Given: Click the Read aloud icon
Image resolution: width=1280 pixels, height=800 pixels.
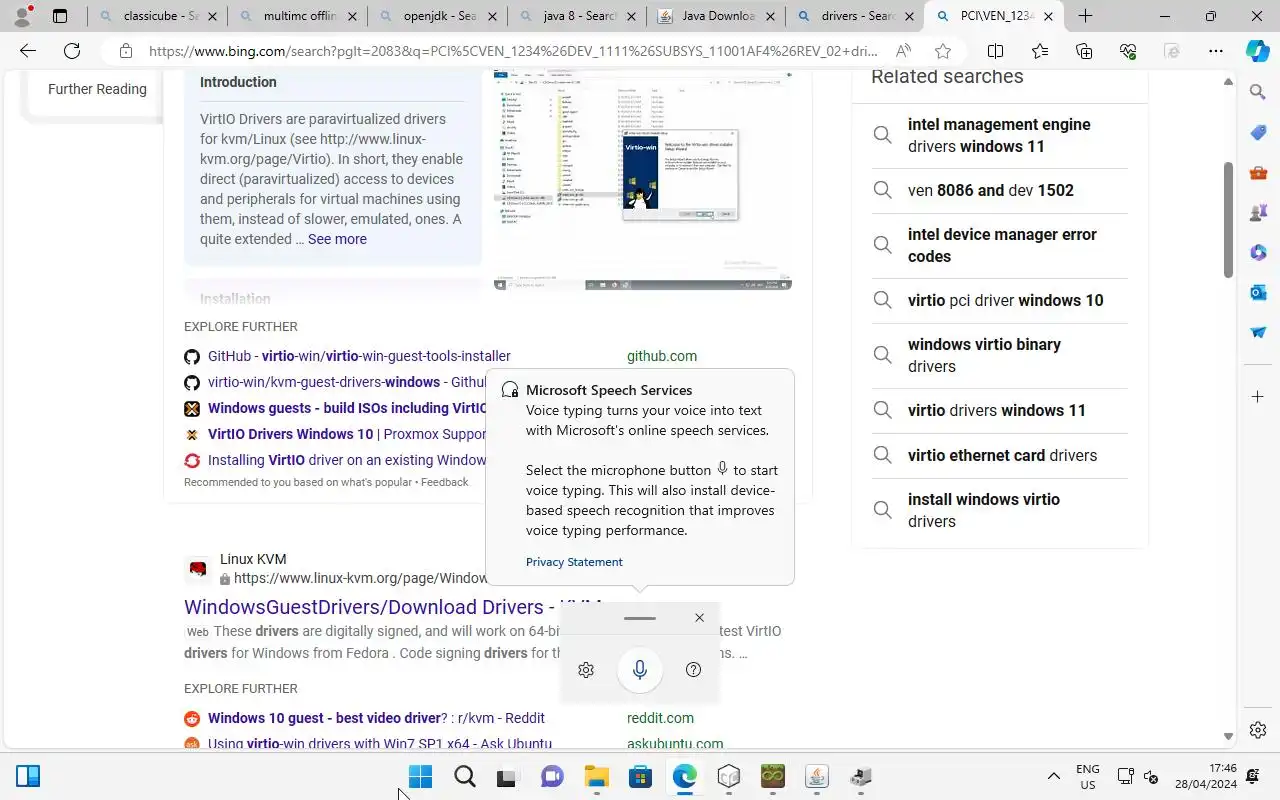Looking at the screenshot, I should click(x=903, y=51).
